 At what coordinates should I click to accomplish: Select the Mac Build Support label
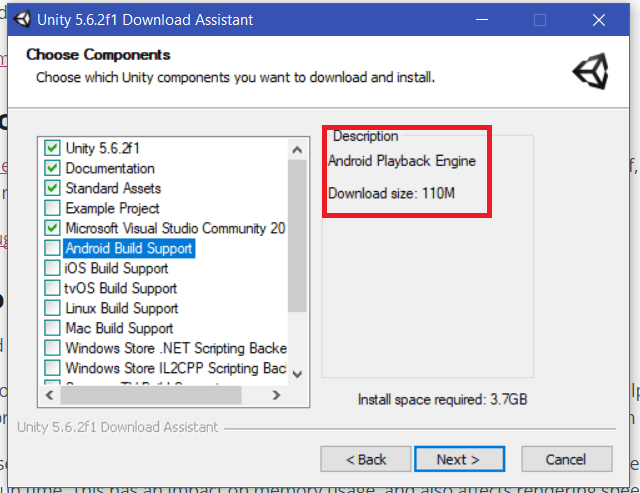pos(119,328)
